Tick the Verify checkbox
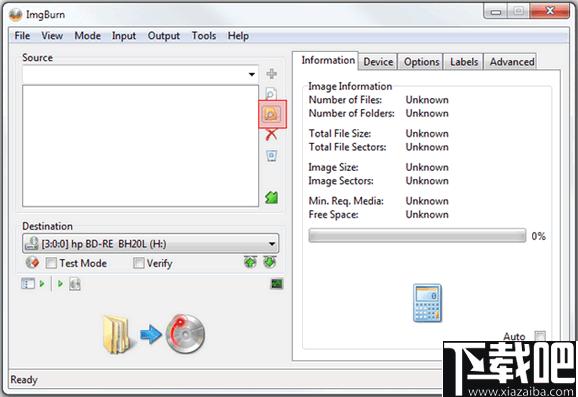Image resolution: width=578 pixels, height=397 pixels. [x=138, y=263]
